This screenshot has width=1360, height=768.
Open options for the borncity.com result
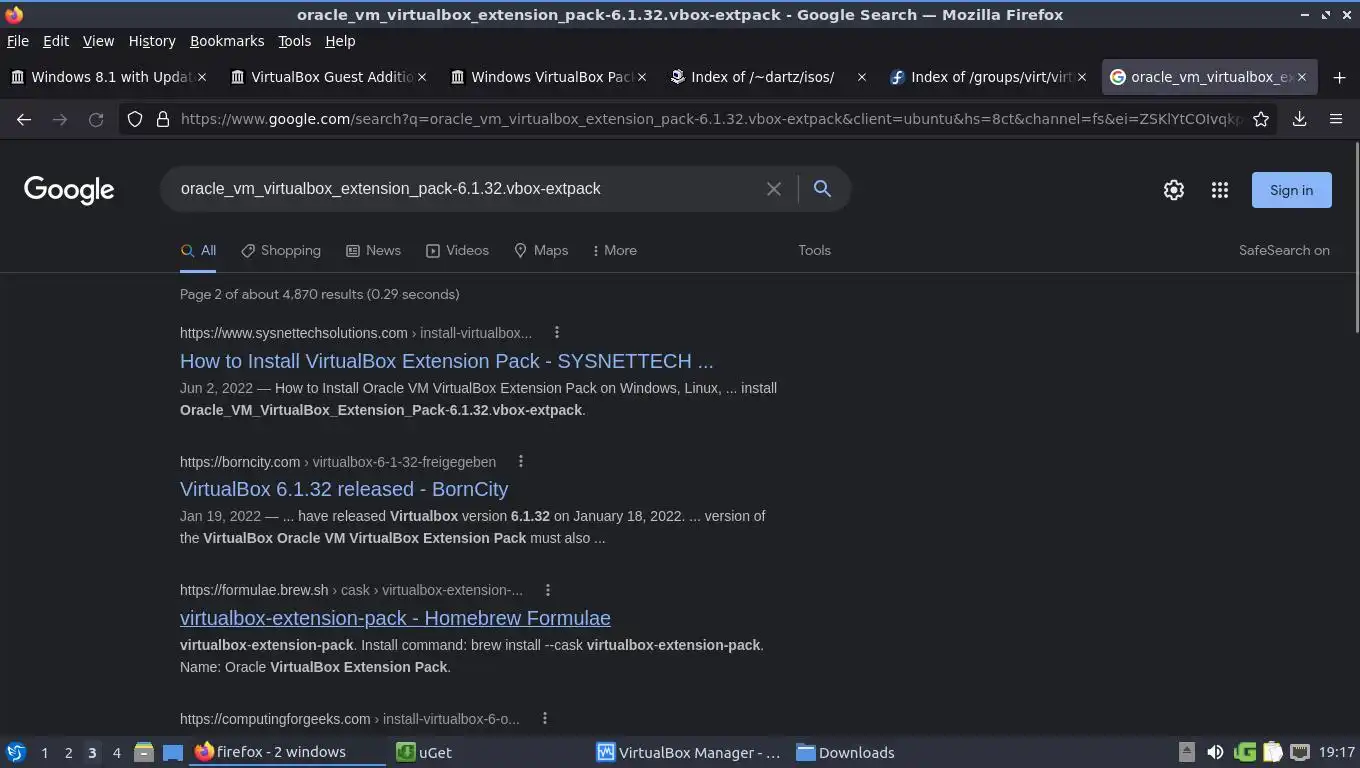pyautogui.click(x=520, y=462)
